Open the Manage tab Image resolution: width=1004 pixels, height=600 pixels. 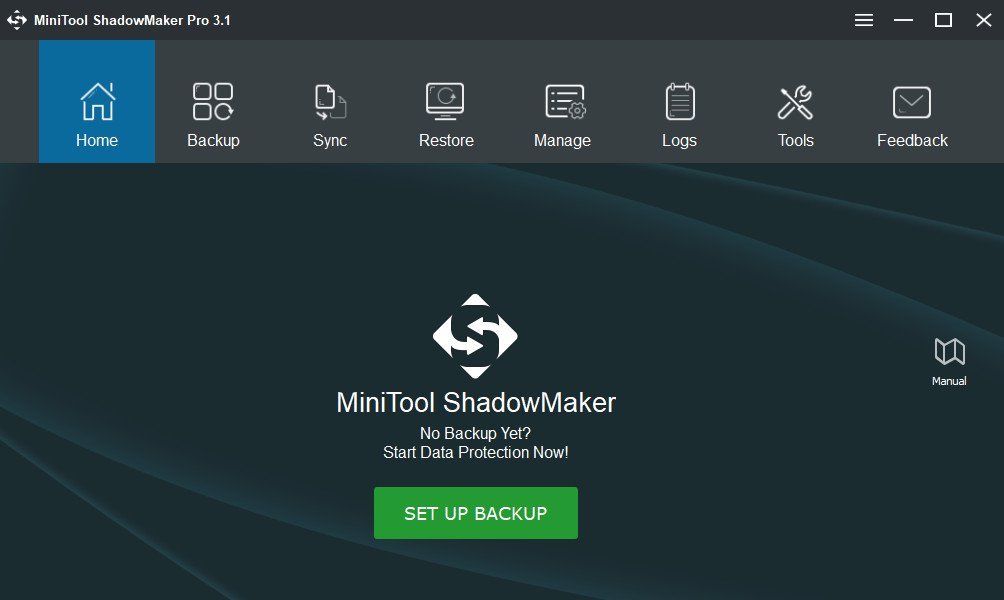(563, 101)
